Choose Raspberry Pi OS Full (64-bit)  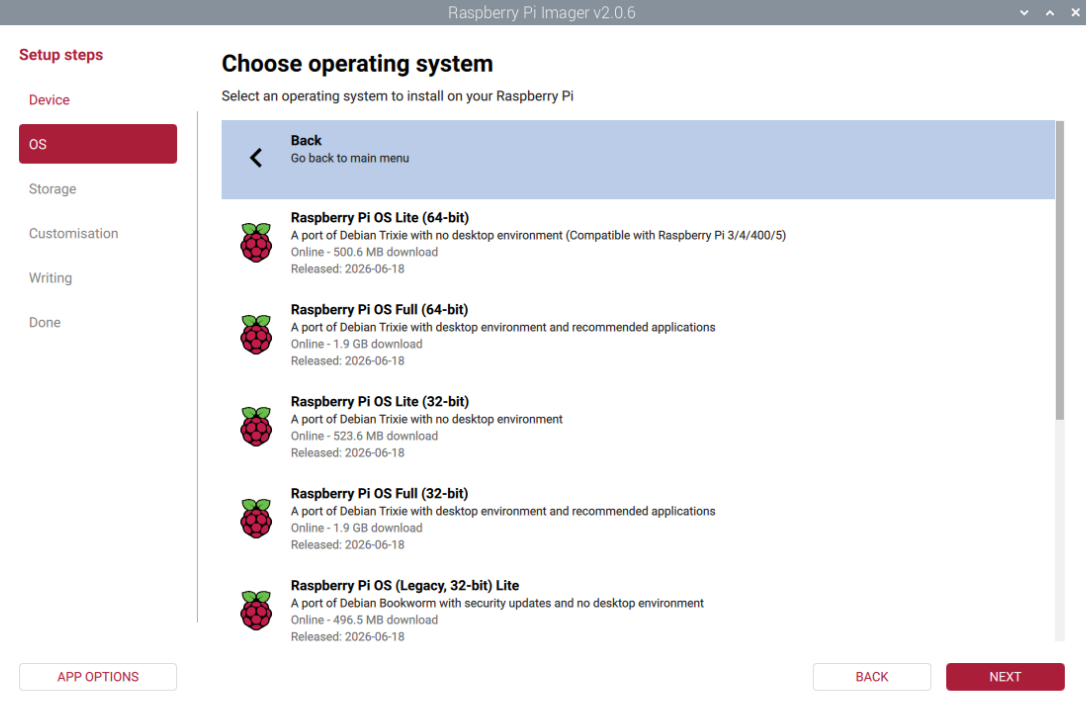(x=638, y=335)
